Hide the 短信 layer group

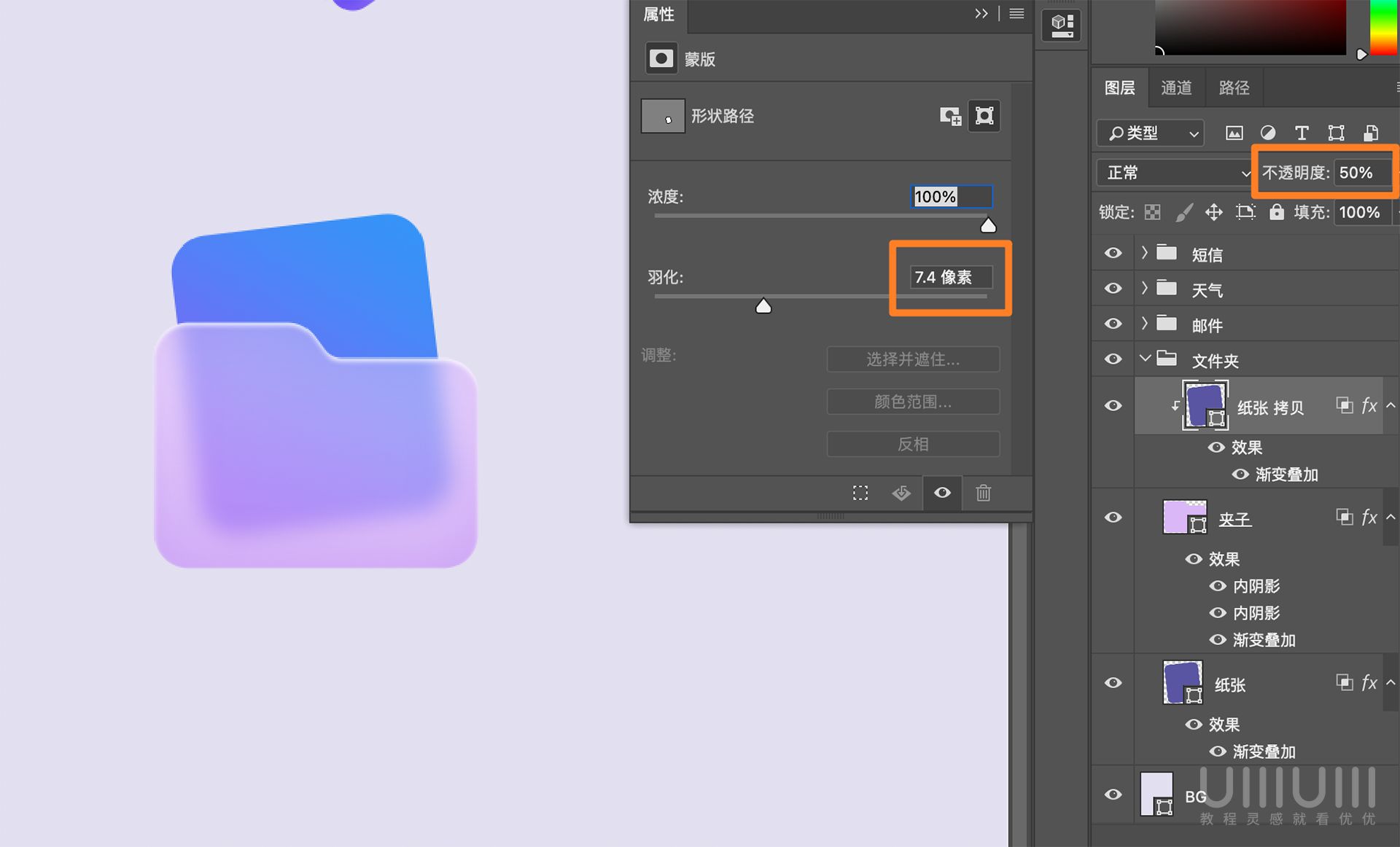pyautogui.click(x=1113, y=253)
